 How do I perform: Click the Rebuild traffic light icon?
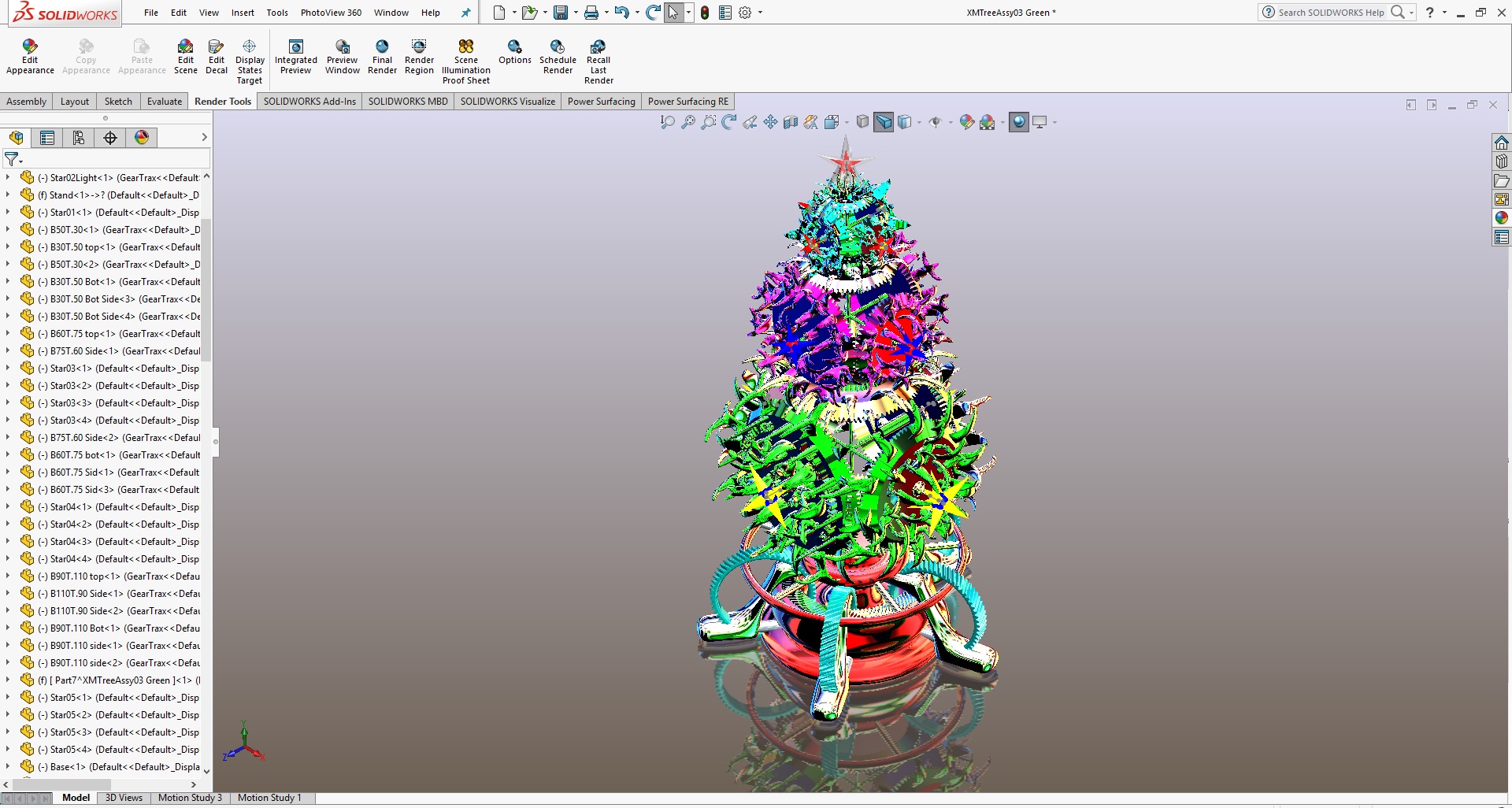[705, 13]
